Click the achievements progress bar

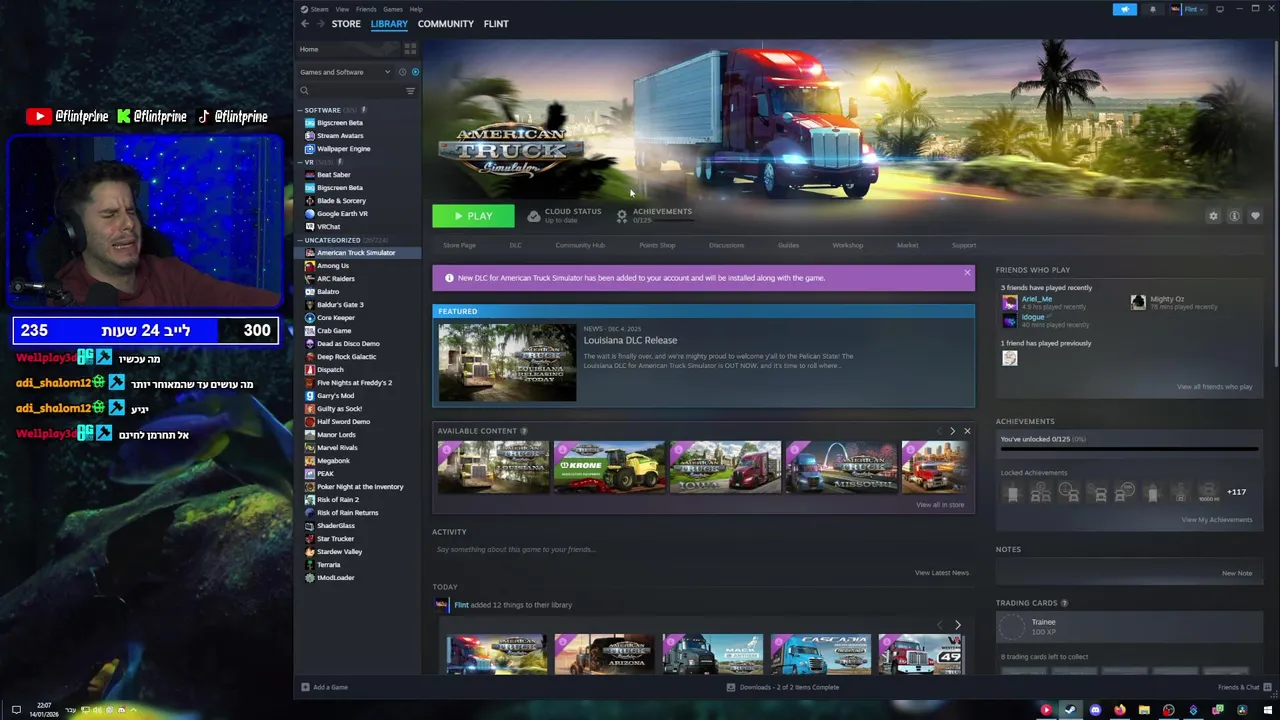point(1129,449)
